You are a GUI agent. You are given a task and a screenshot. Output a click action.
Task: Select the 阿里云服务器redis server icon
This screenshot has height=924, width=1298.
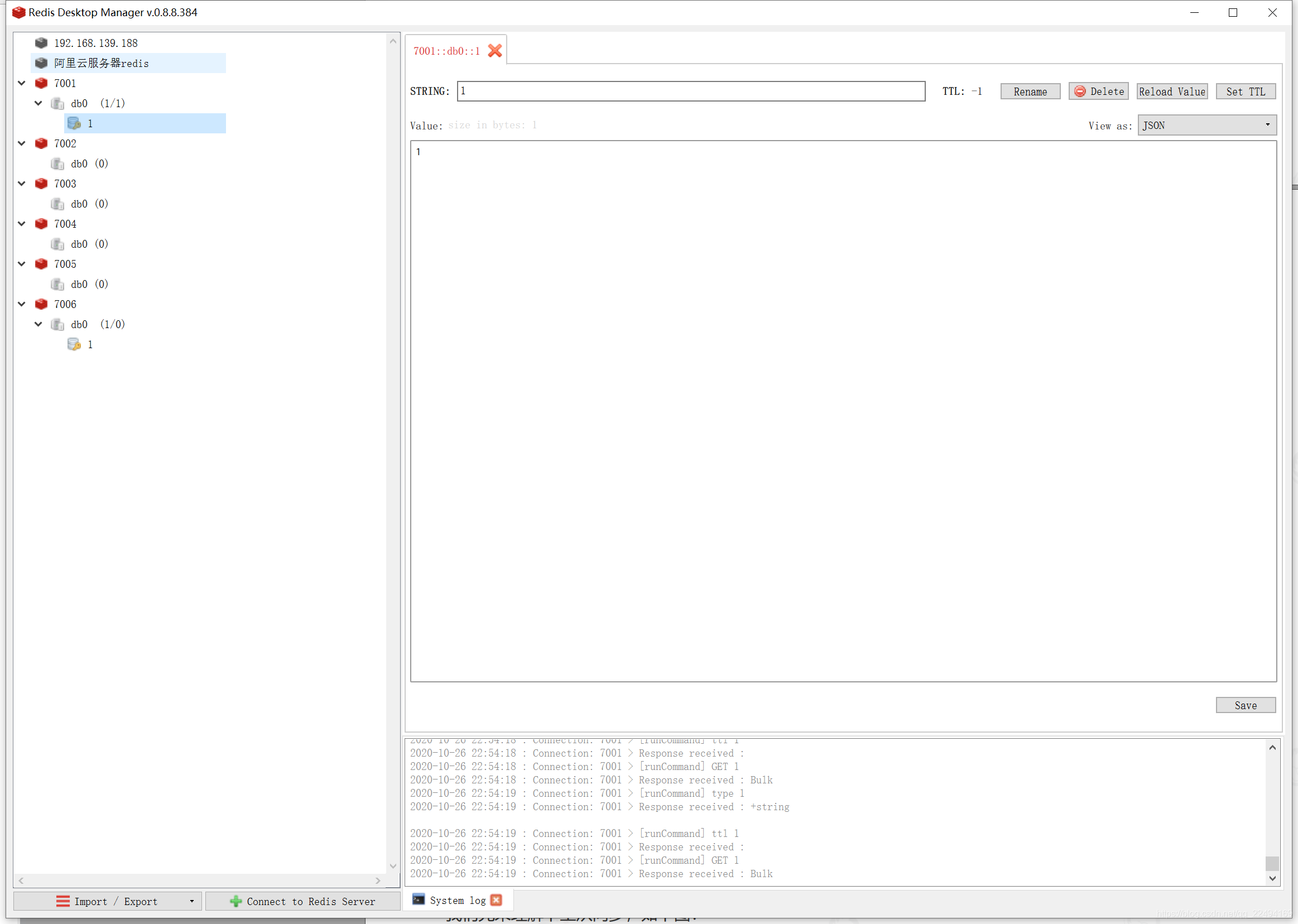click(x=41, y=62)
